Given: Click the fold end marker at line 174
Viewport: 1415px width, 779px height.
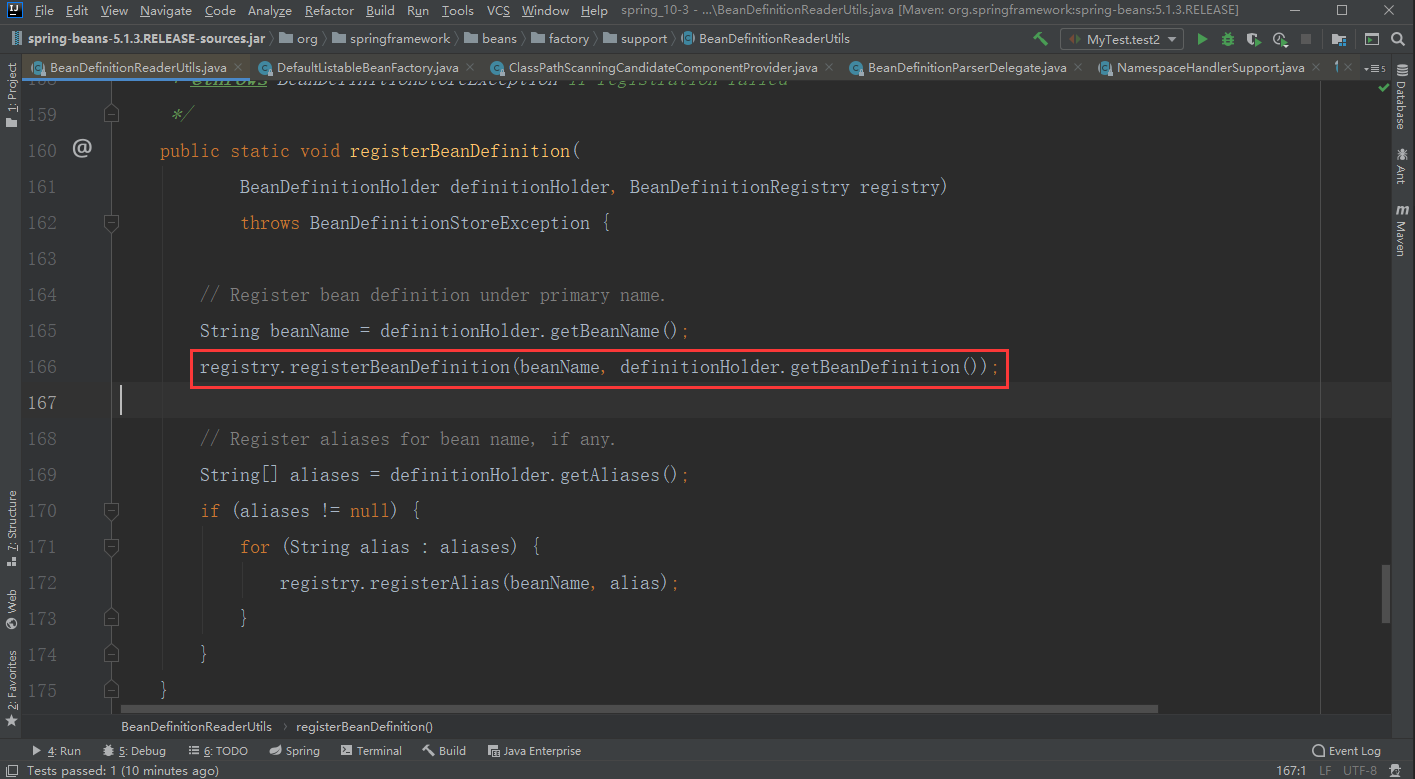Looking at the screenshot, I should tap(111, 654).
